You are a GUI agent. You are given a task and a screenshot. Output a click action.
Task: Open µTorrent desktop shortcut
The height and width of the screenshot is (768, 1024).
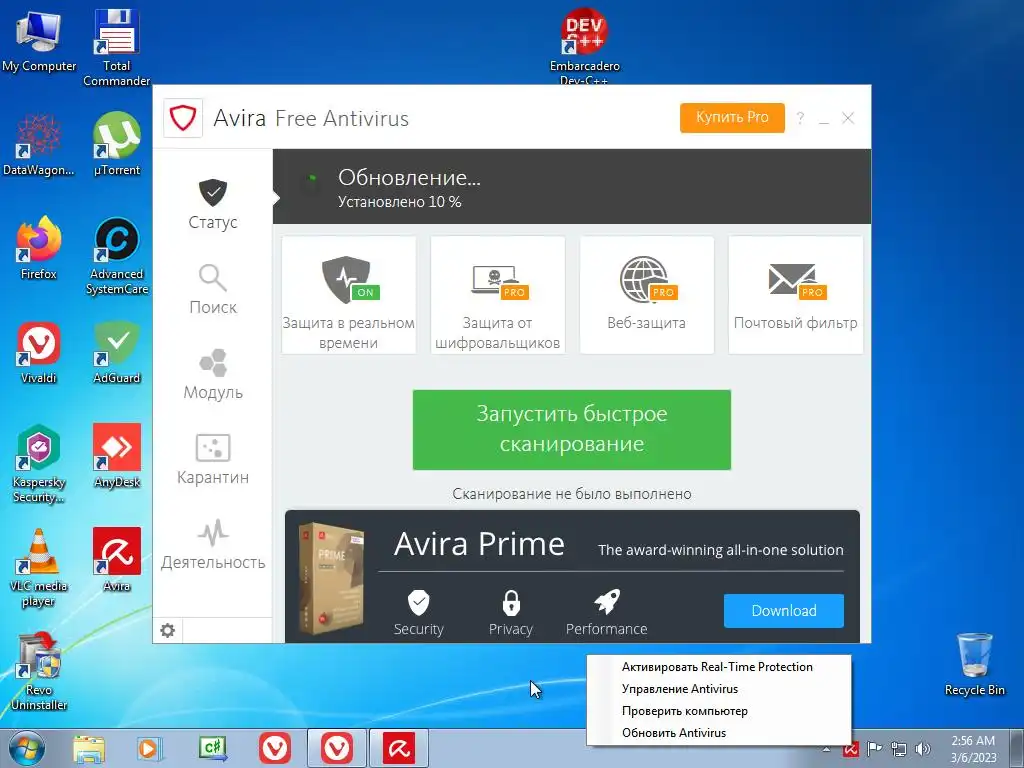click(116, 145)
